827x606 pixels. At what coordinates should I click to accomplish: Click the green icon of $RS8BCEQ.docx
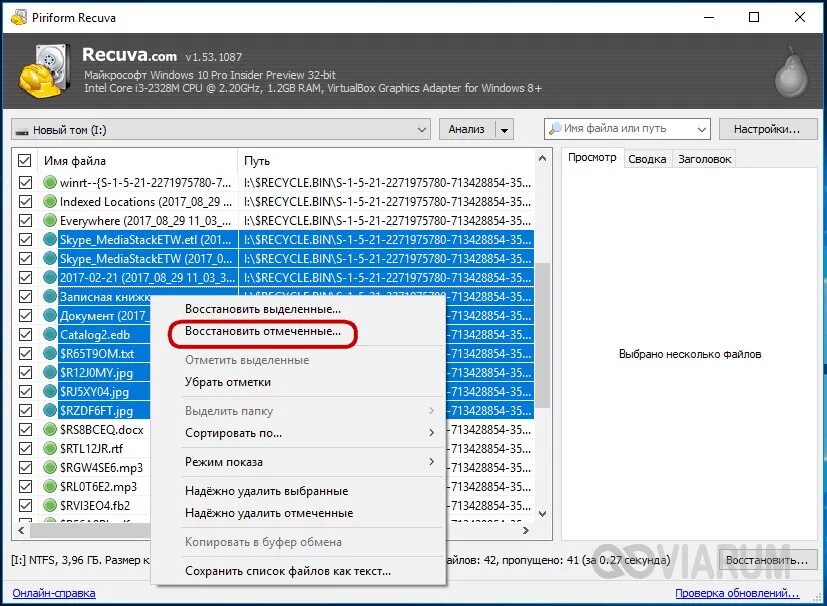point(50,429)
